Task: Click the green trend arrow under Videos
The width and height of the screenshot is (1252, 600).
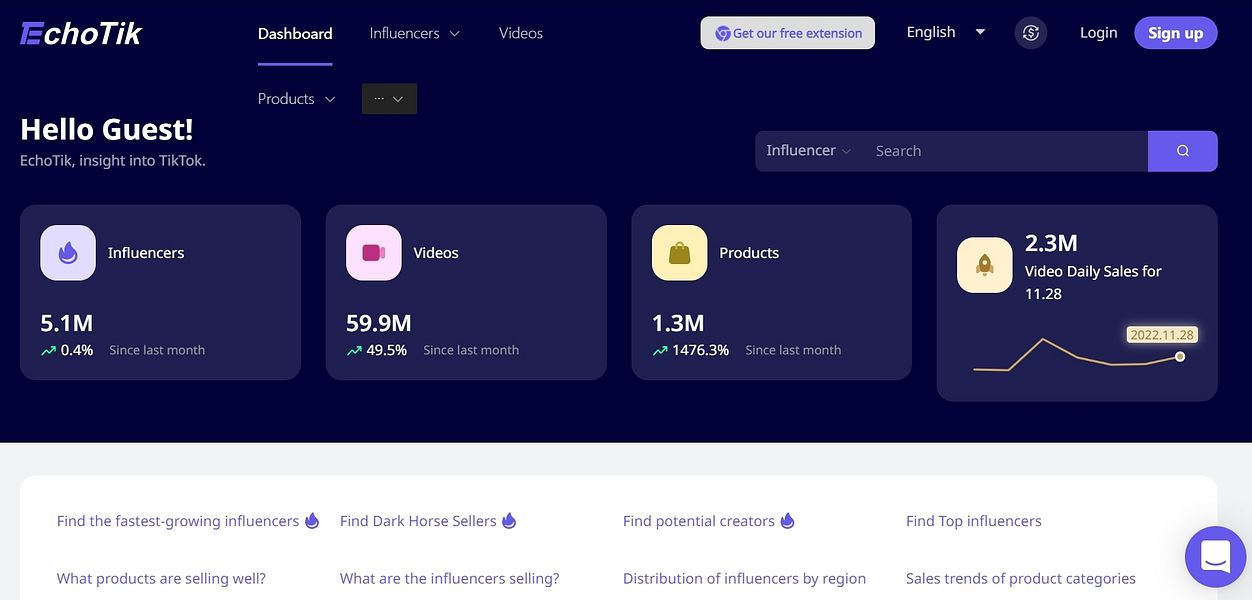Action: pyautogui.click(x=354, y=351)
